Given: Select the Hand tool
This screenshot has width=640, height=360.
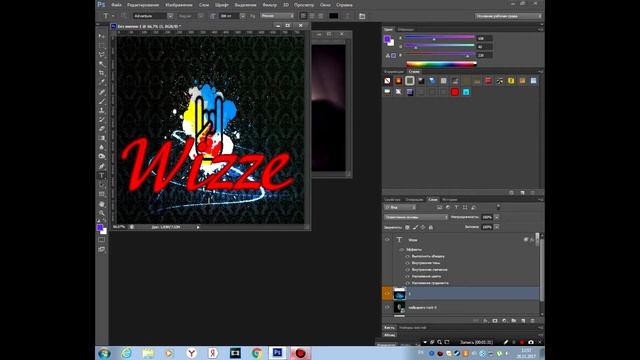Looking at the screenshot, I should pyautogui.click(x=101, y=204).
